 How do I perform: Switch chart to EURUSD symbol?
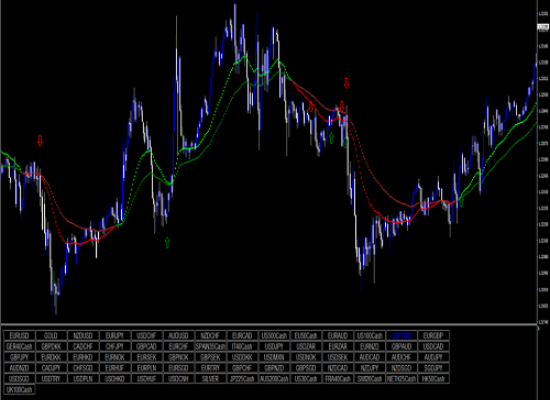point(19,336)
